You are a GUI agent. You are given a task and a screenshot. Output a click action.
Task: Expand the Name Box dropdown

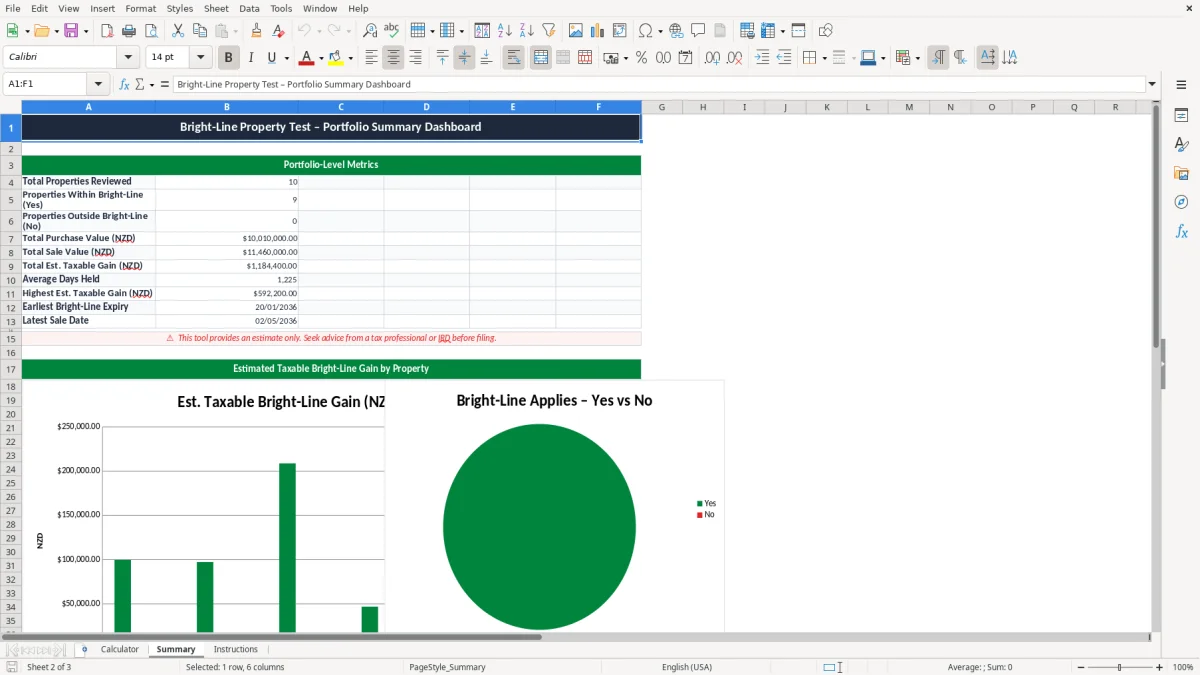coord(98,84)
